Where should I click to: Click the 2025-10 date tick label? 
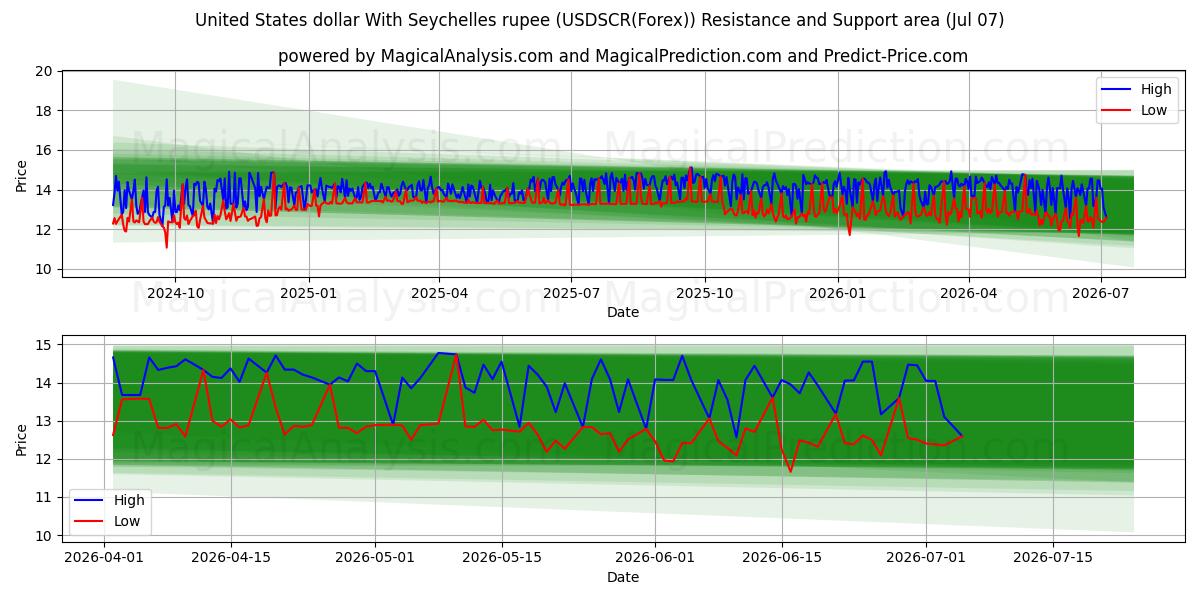[x=705, y=294]
